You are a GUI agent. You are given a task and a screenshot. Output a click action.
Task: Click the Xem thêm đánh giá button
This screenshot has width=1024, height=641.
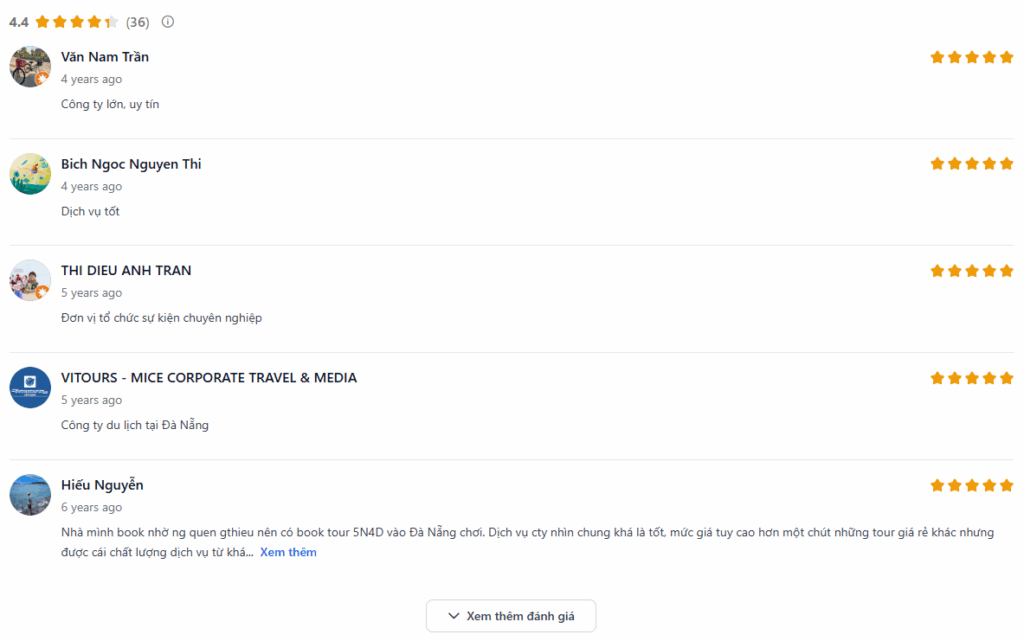point(511,616)
